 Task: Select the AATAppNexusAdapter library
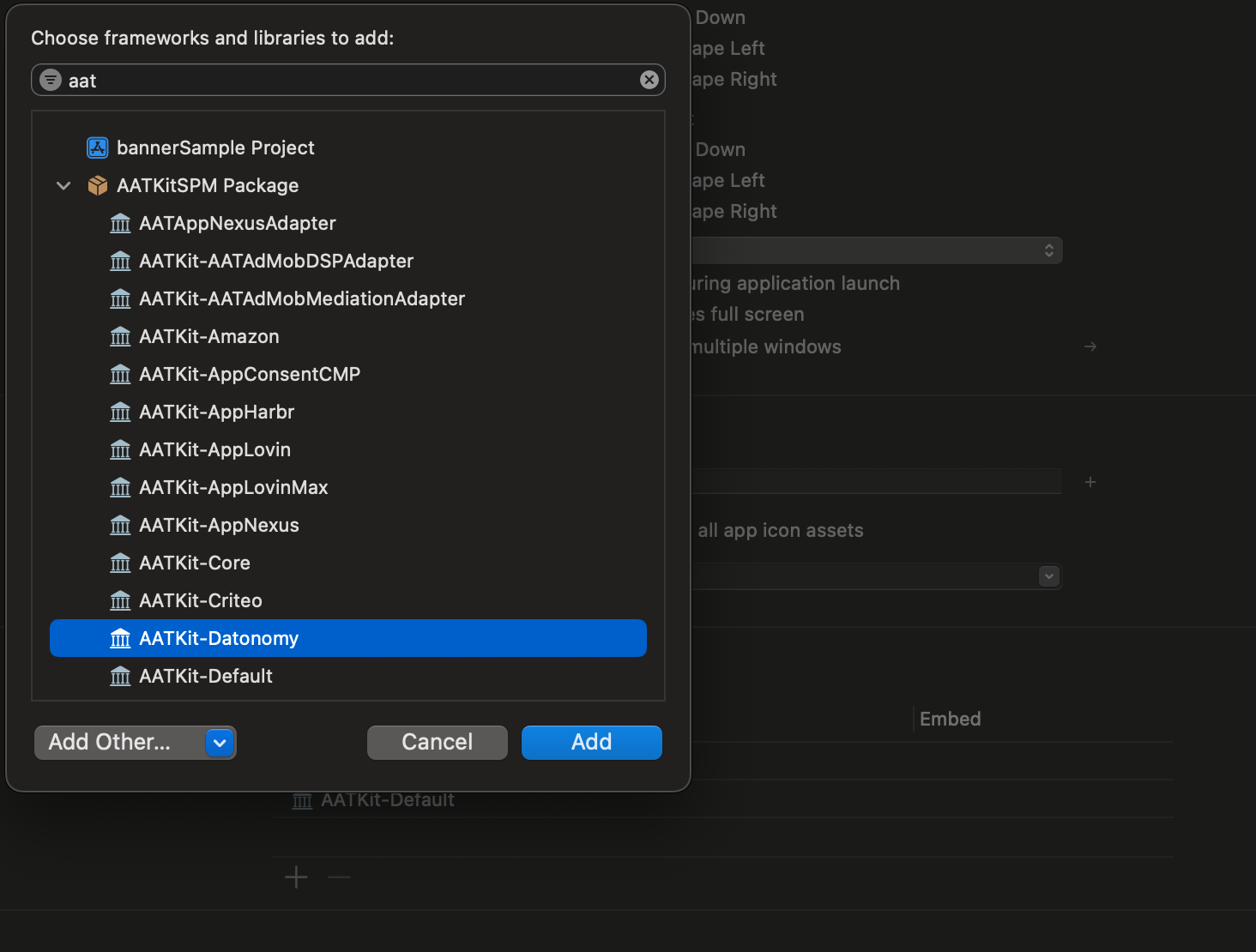(237, 223)
